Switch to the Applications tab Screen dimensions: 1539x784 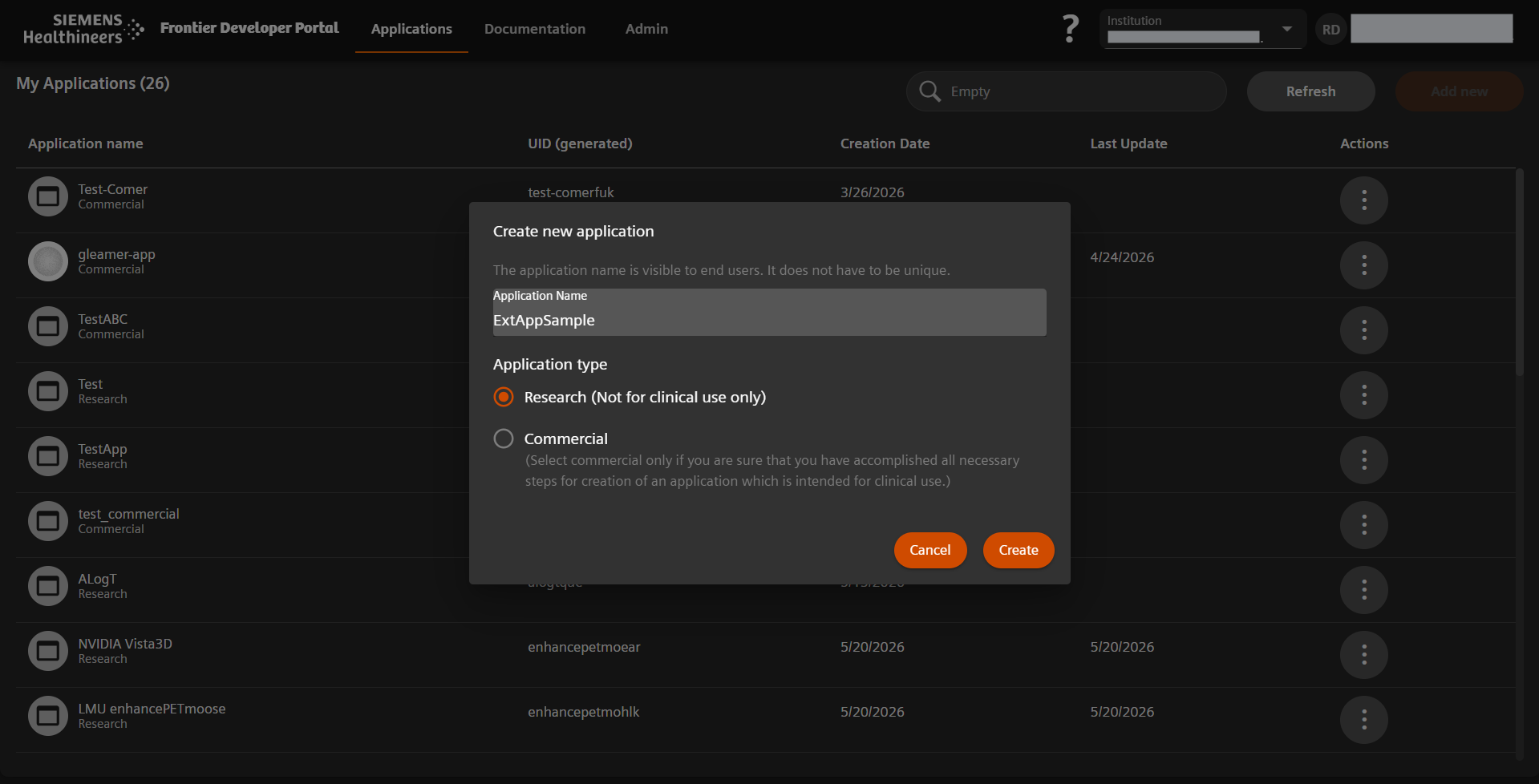click(x=411, y=29)
